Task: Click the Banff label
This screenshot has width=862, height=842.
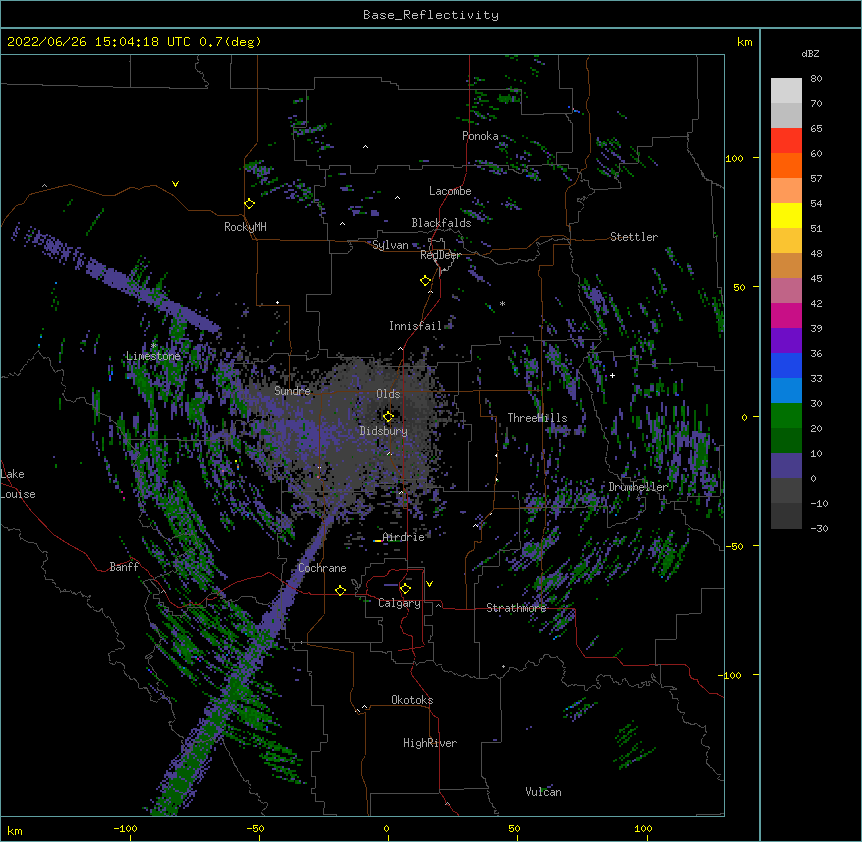Action: (x=124, y=567)
